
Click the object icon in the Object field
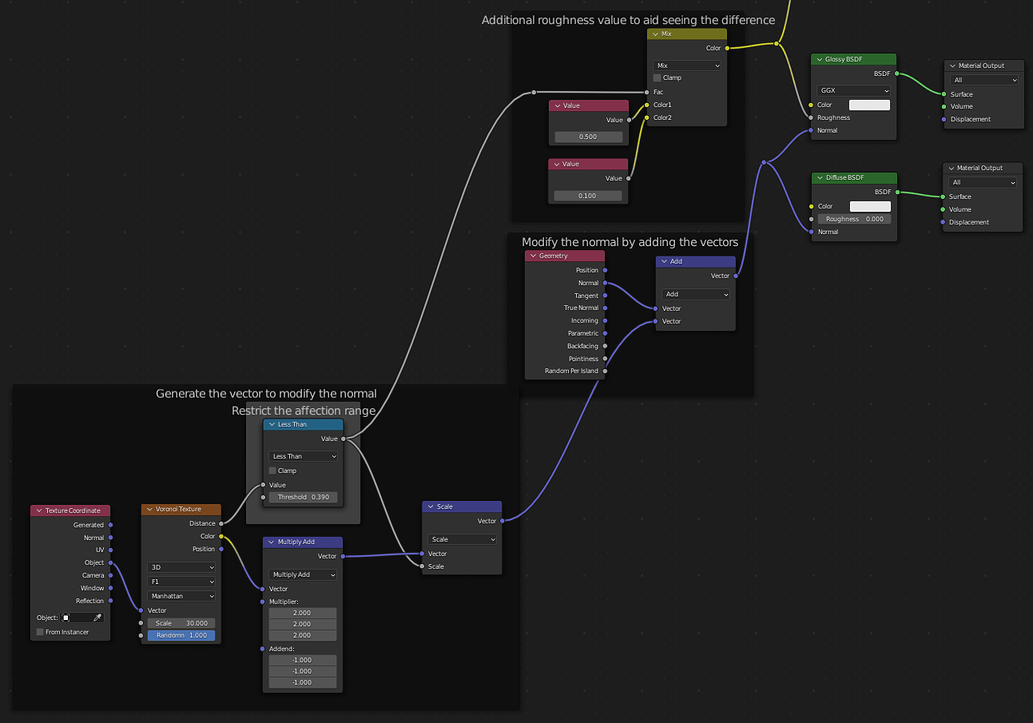66,618
